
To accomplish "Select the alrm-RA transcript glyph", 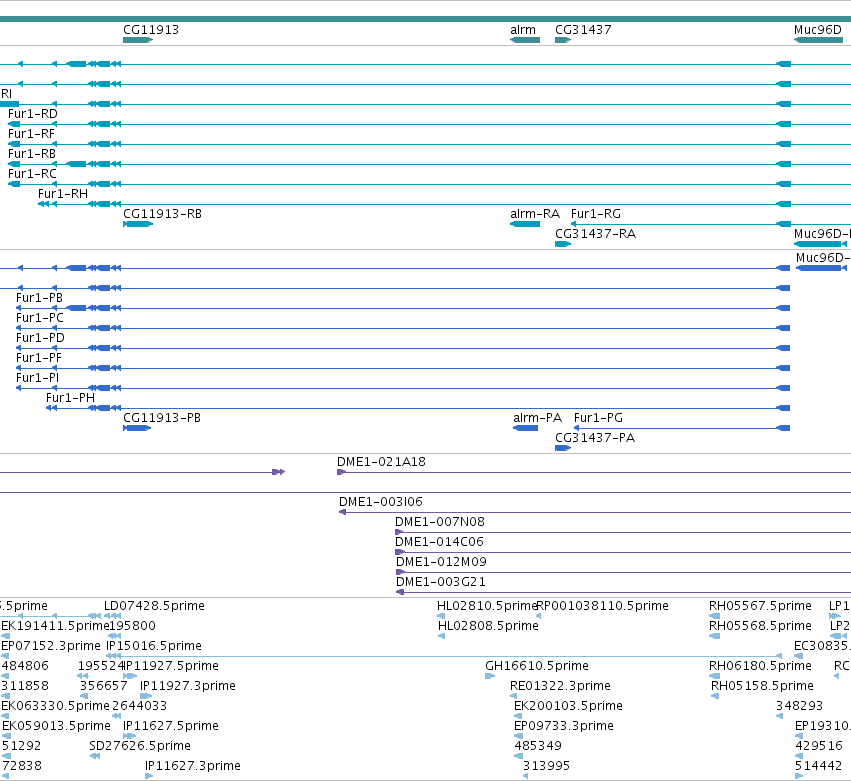I will pyautogui.click(x=525, y=224).
